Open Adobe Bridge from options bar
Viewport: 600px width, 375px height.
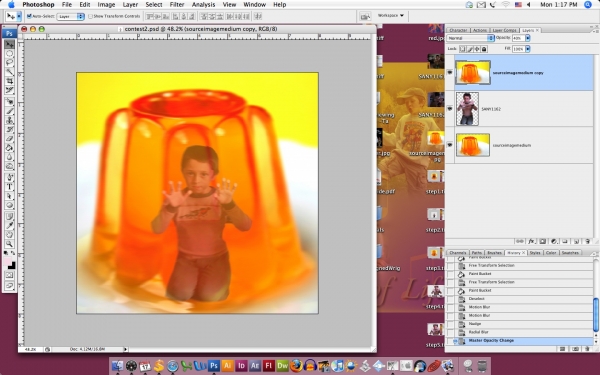(365, 16)
